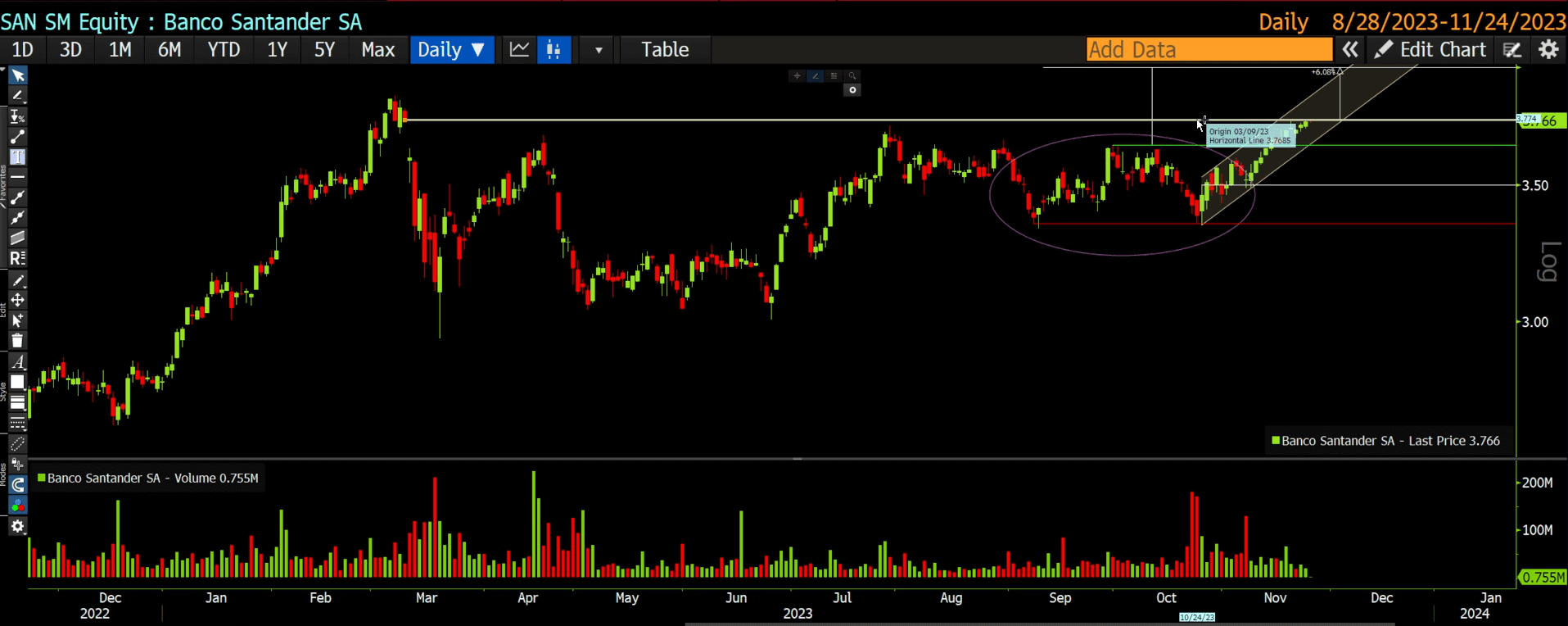Click the Banco Santander Volume legend
Screen dimensions: 1568x626
point(148,478)
